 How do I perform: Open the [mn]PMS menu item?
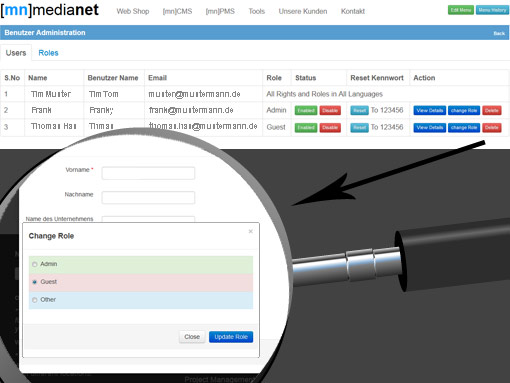click(x=220, y=11)
